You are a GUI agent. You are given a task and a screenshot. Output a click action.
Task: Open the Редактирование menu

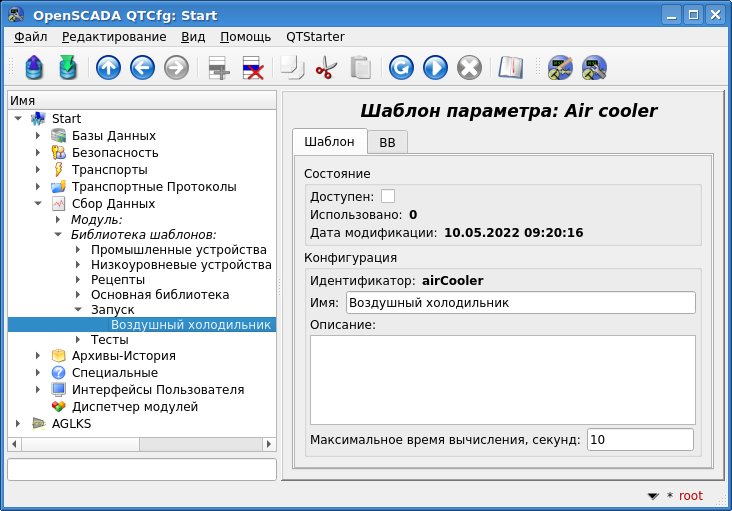pos(114,36)
